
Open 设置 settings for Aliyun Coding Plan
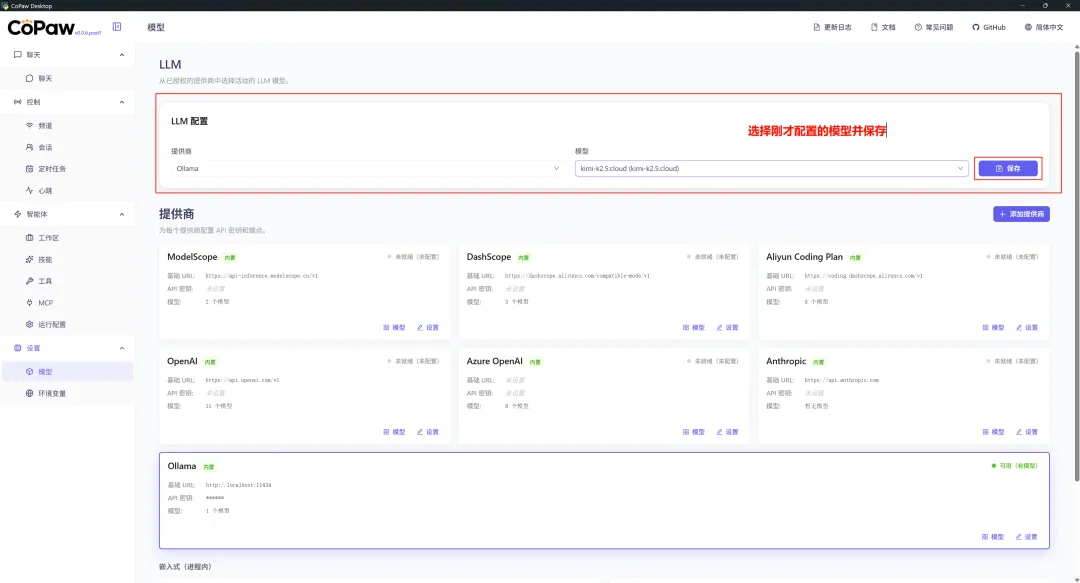point(1027,327)
